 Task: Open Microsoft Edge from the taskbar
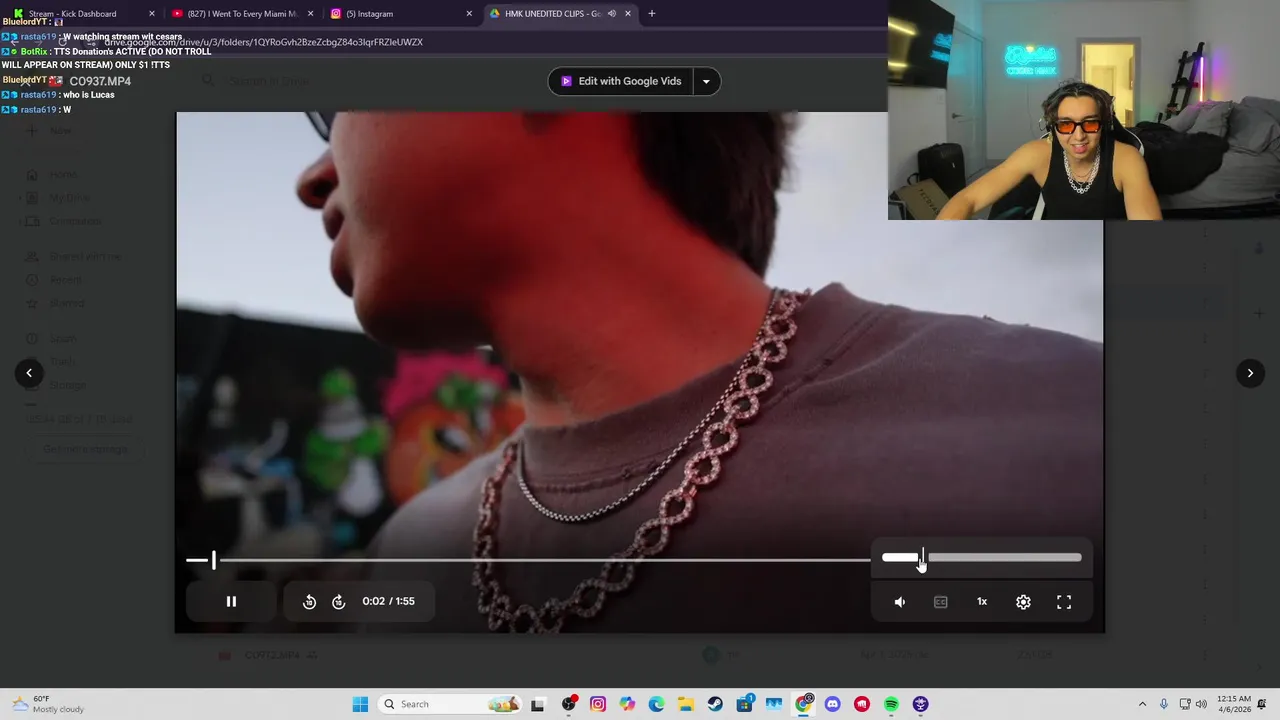[x=656, y=704]
